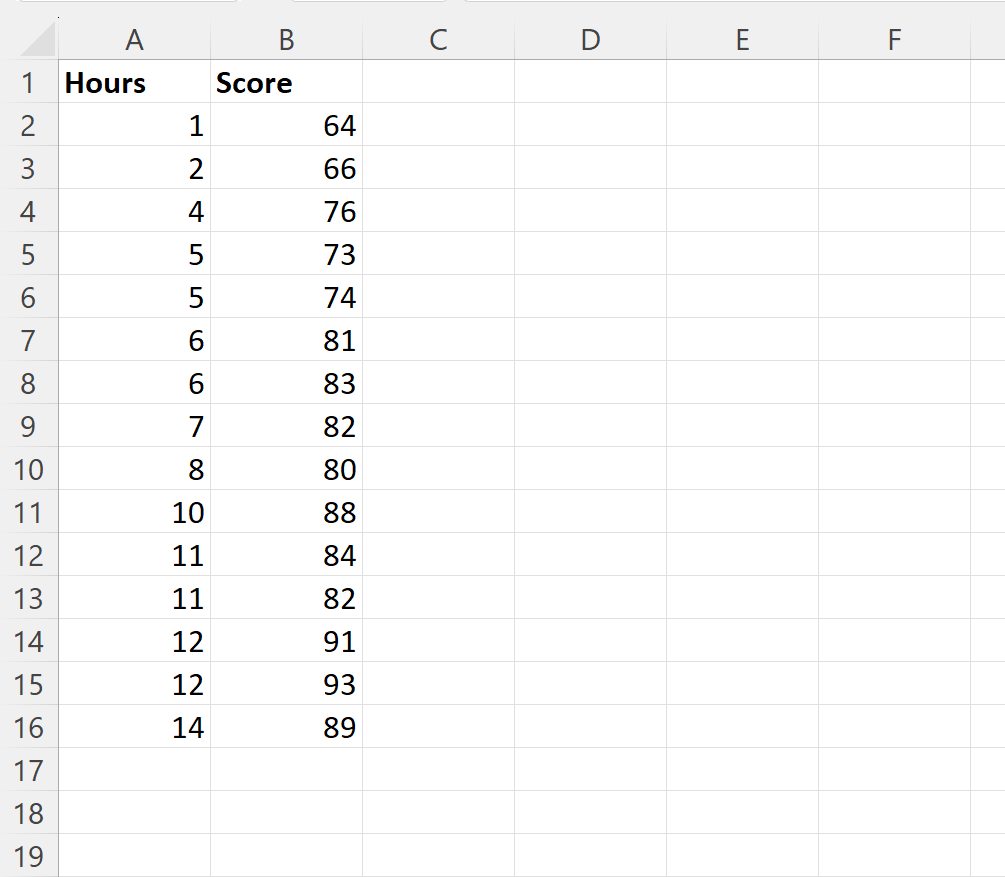Select Hours value 5 in row 5
Image resolution: width=1005 pixels, height=877 pixels.
(x=135, y=254)
